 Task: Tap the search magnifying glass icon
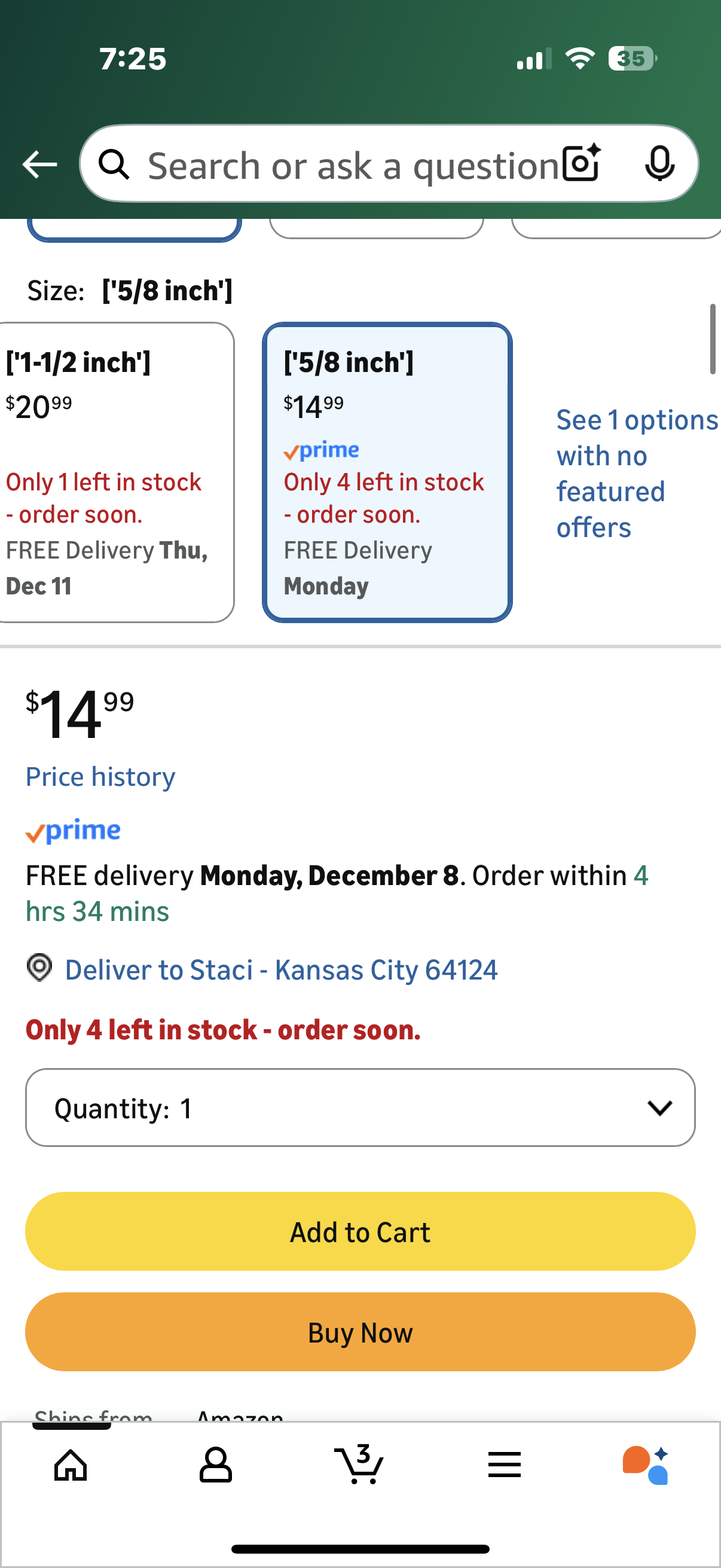[114, 164]
